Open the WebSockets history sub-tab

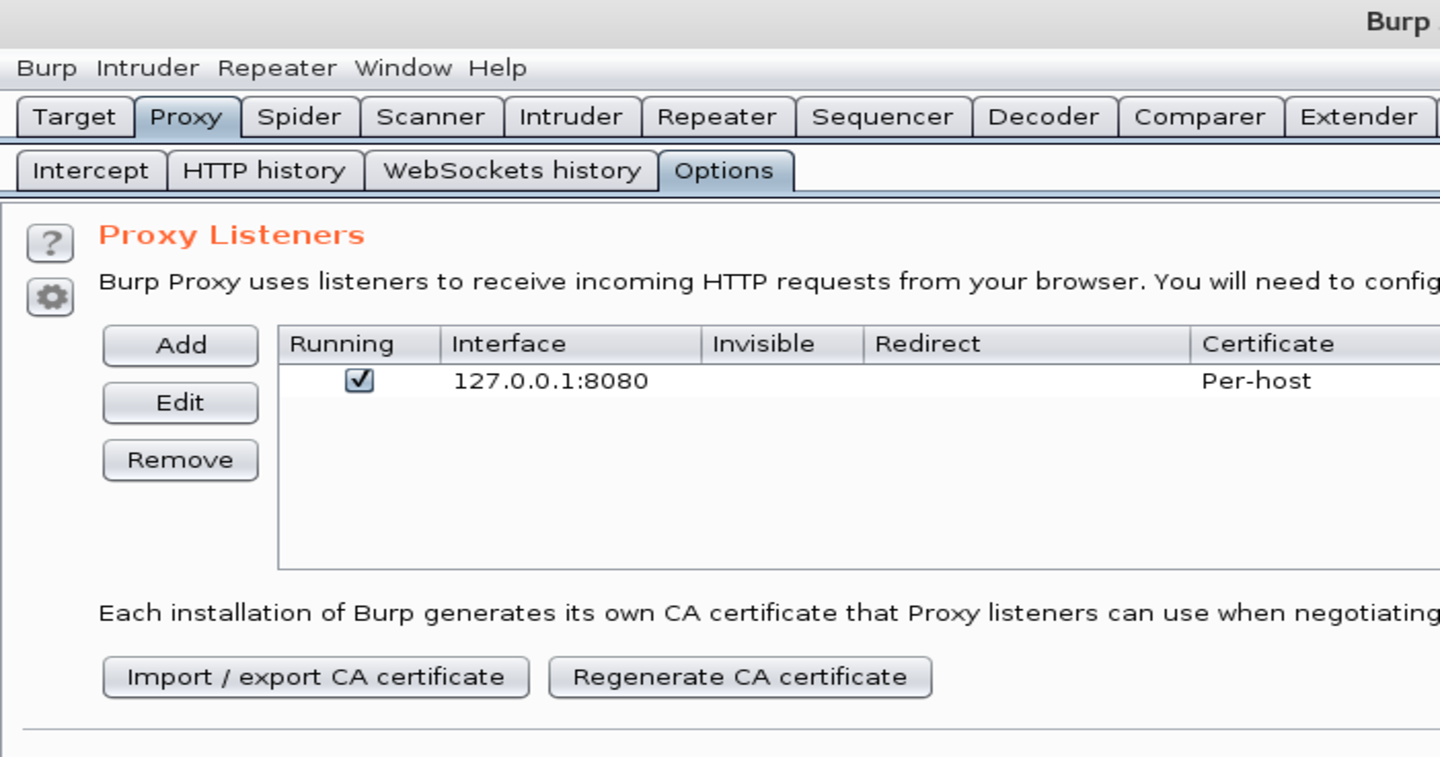tap(511, 171)
